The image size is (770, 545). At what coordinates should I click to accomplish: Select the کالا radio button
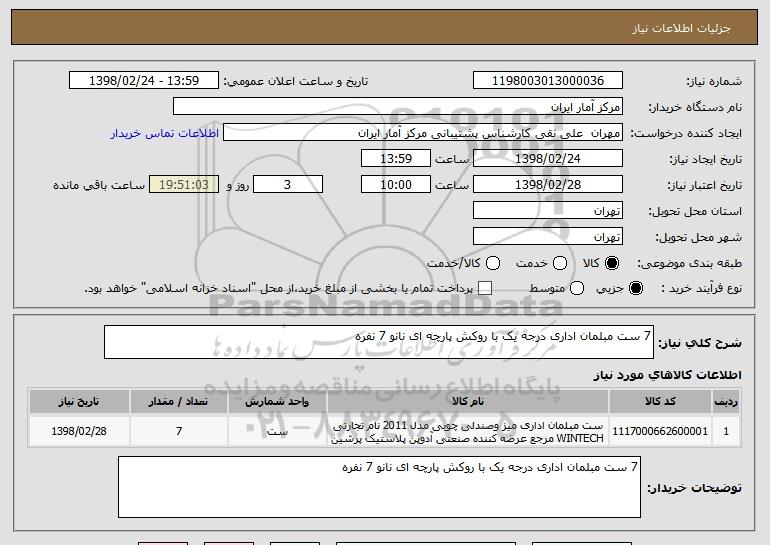[612, 263]
